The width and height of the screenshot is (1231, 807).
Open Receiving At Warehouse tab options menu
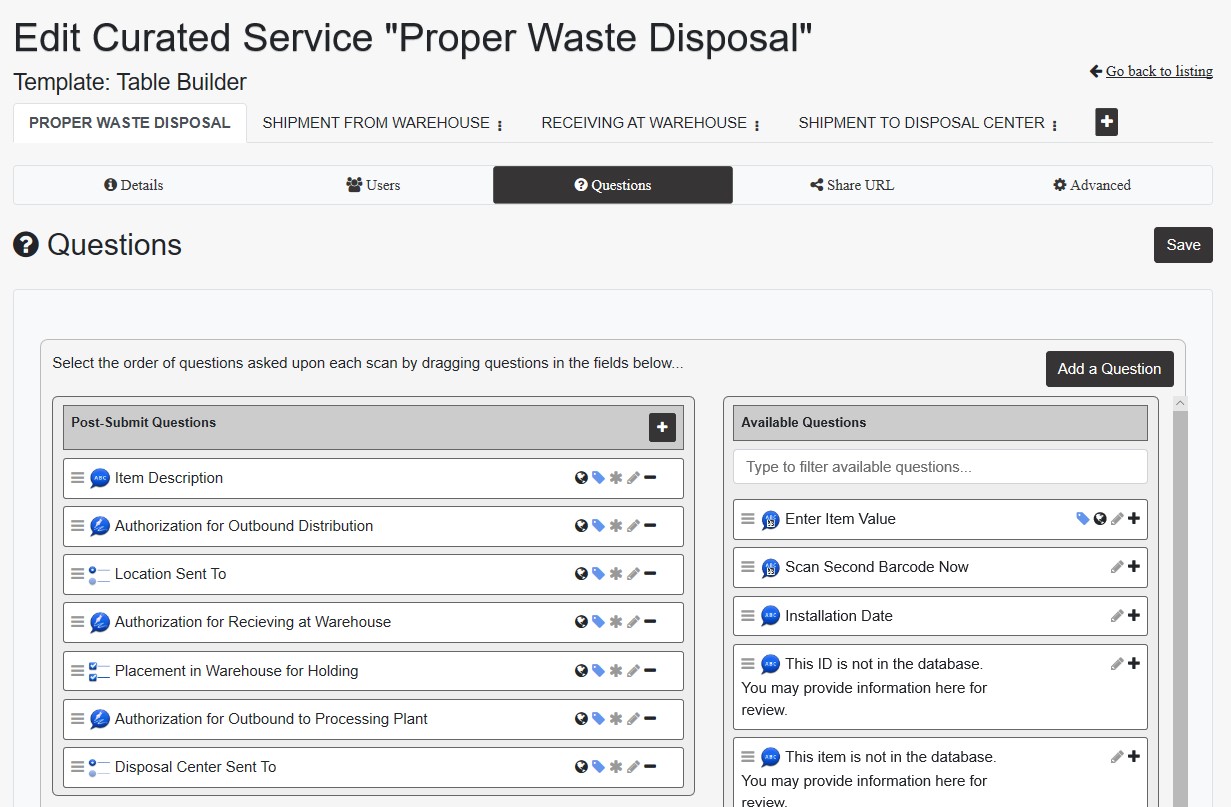[x=757, y=125]
